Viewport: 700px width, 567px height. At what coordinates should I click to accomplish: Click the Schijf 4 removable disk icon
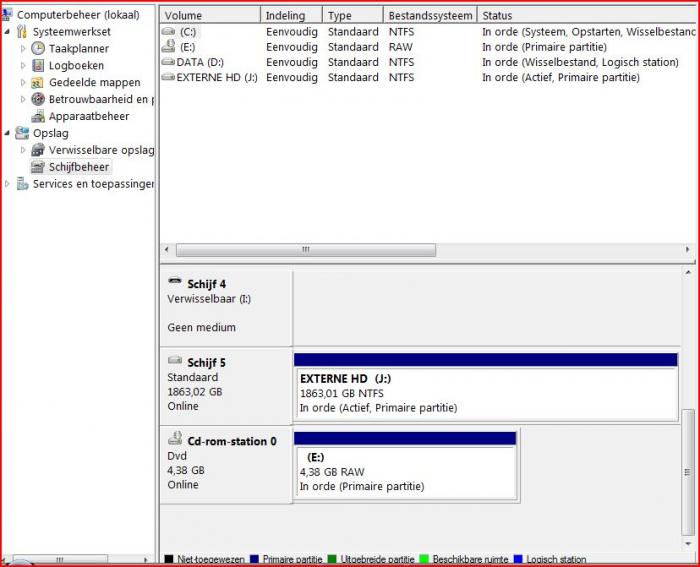tap(175, 281)
